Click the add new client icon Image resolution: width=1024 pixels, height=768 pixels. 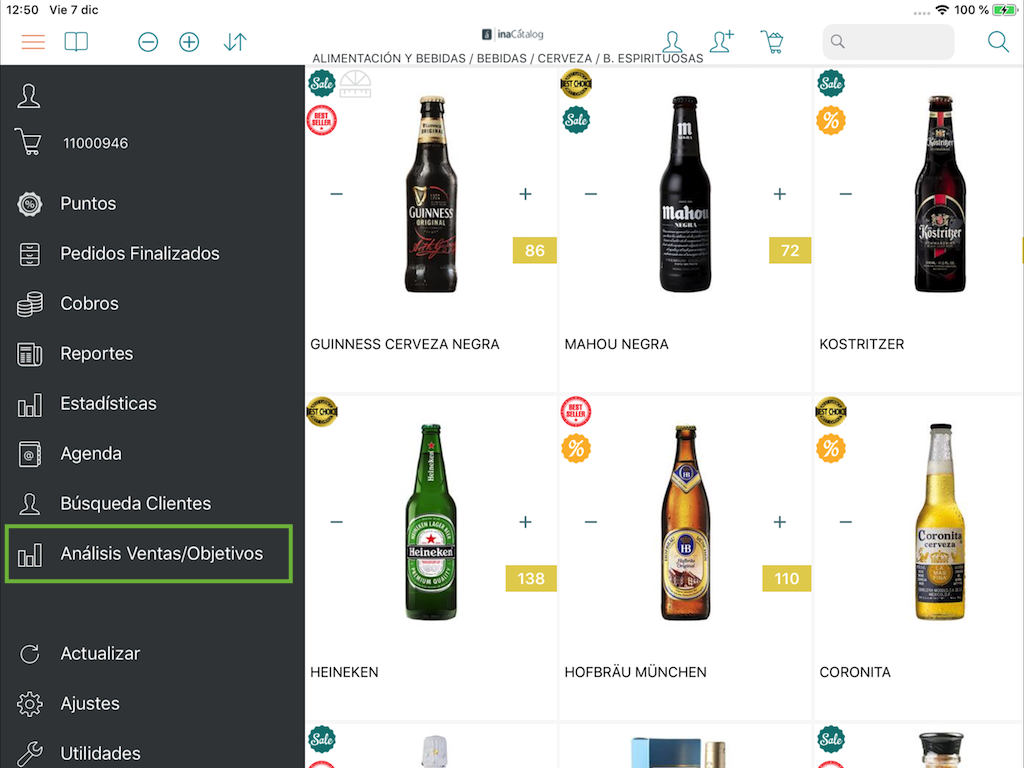(722, 41)
